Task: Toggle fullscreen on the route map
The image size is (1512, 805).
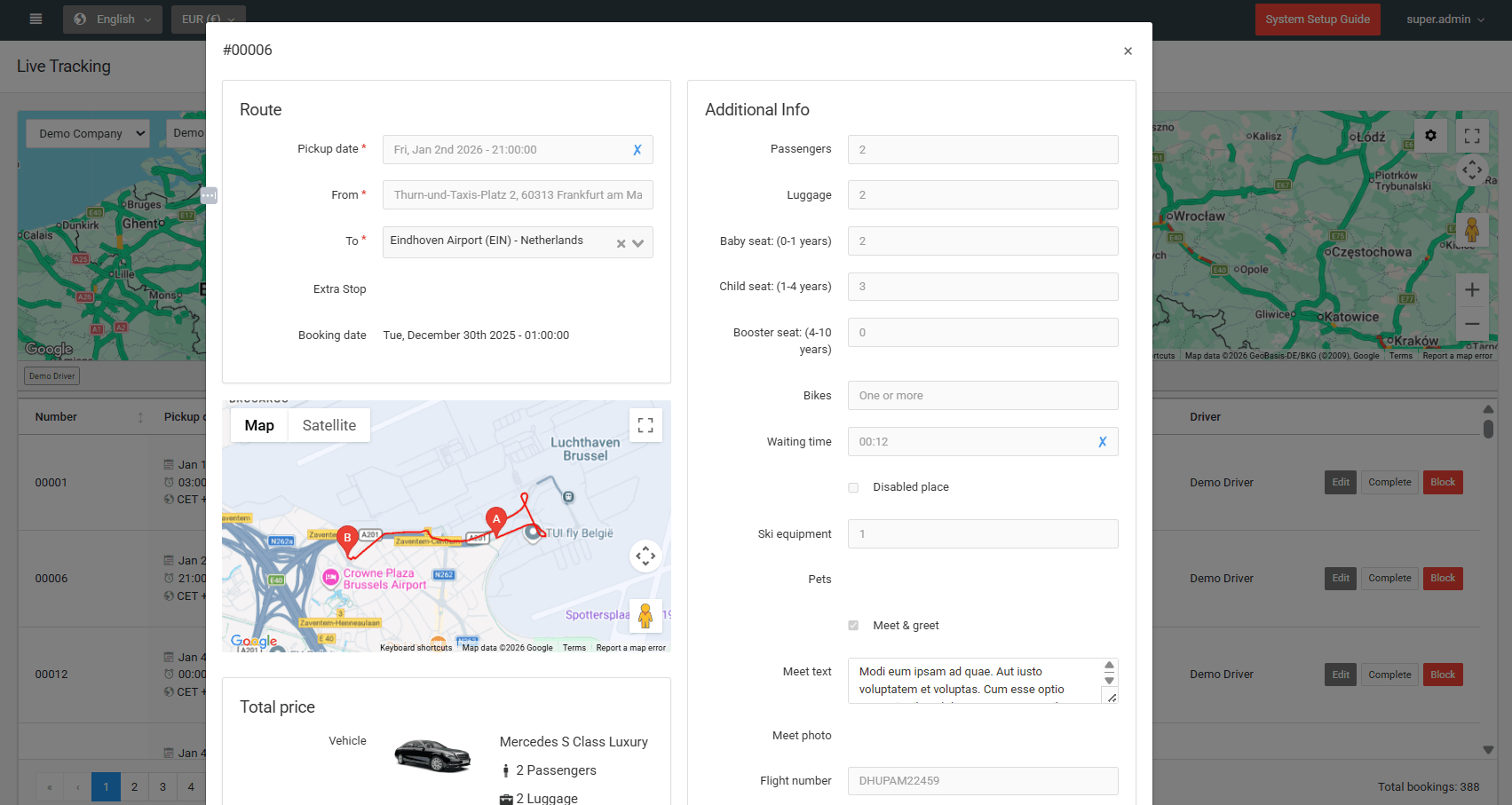Action: pyautogui.click(x=645, y=425)
